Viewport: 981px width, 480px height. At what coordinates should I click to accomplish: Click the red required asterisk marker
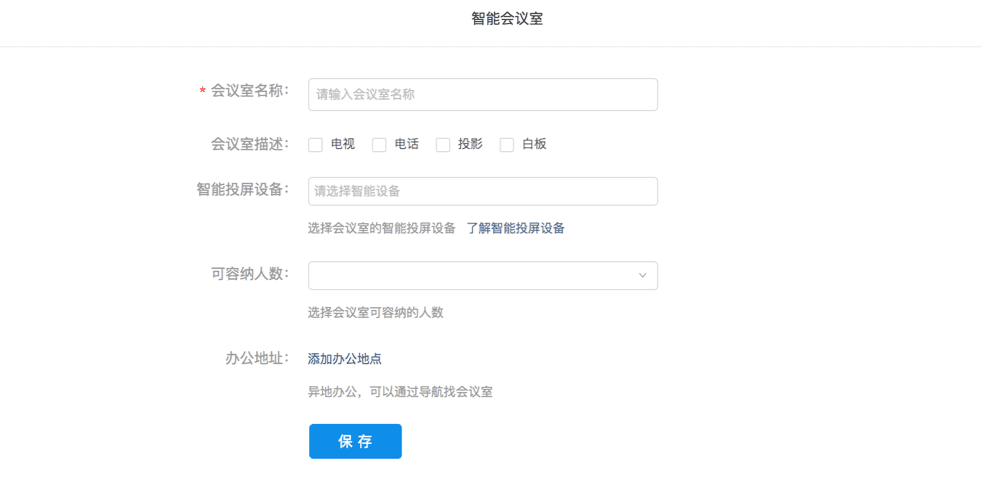click(x=203, y=92)
